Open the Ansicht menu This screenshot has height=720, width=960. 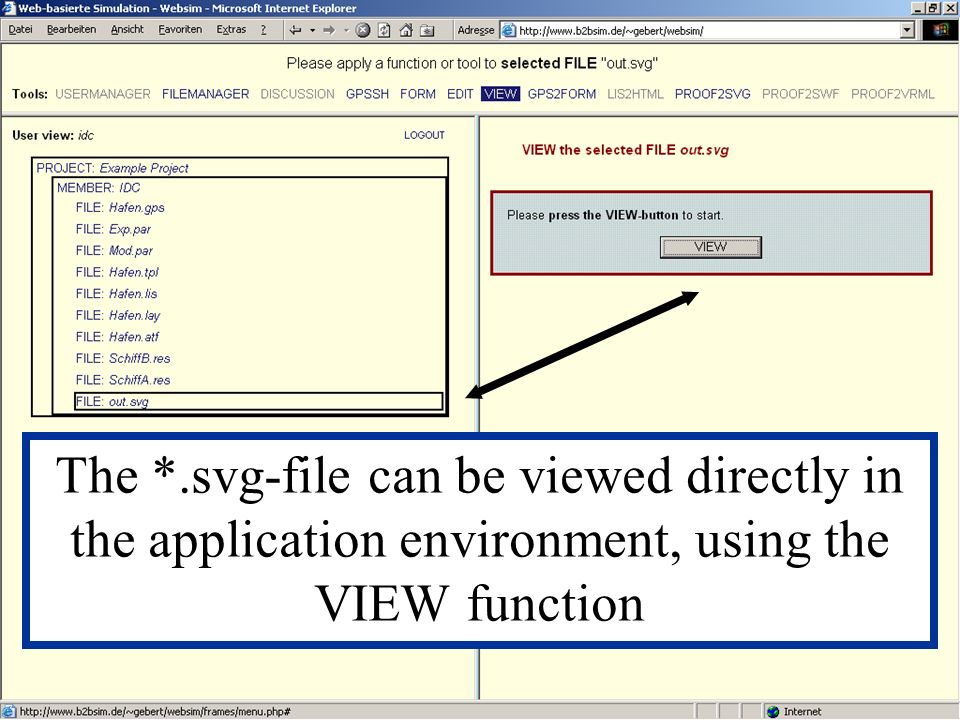[127, 29]
